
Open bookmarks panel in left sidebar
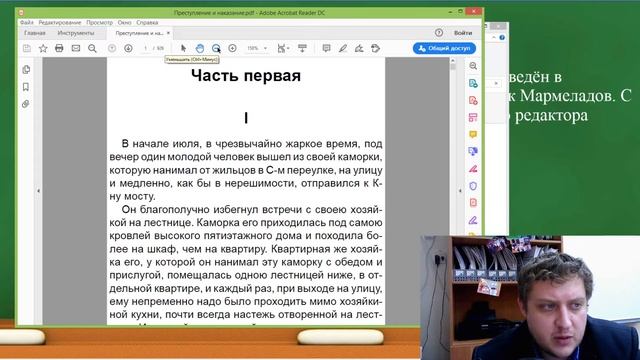pos(26,87)
